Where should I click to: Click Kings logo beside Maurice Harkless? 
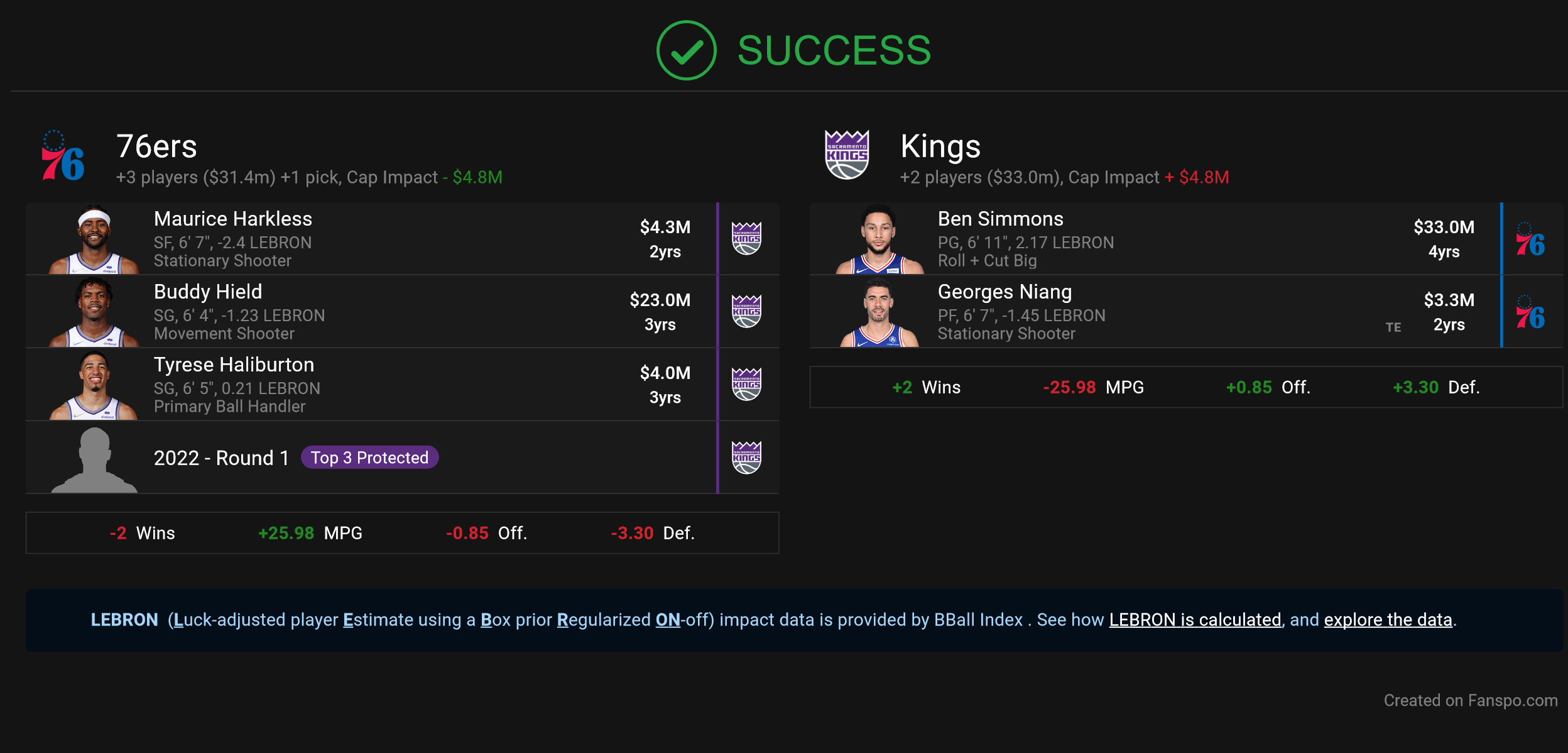tap(746, 238)
